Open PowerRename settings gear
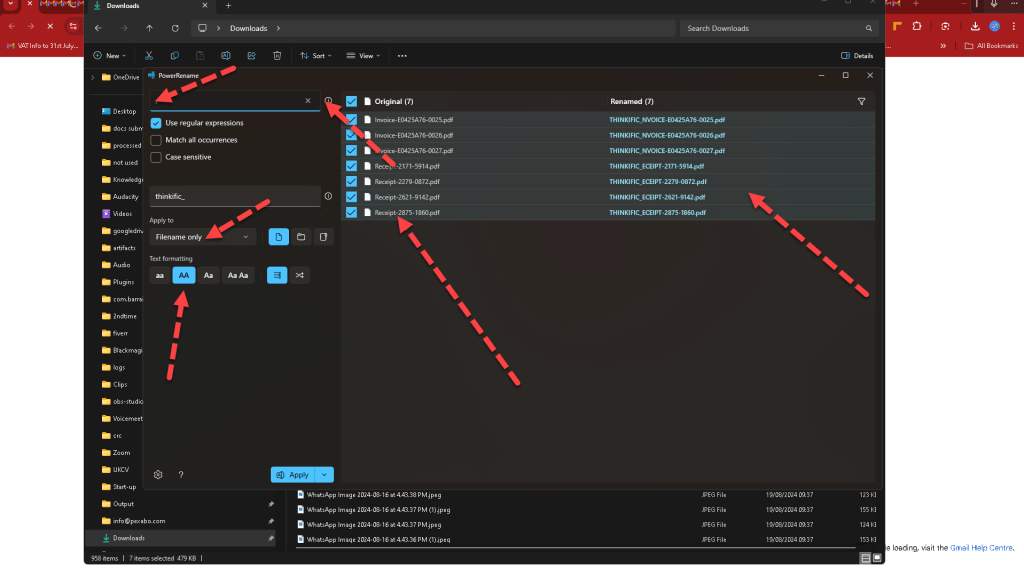1024x568 pixels. [158, 475]
